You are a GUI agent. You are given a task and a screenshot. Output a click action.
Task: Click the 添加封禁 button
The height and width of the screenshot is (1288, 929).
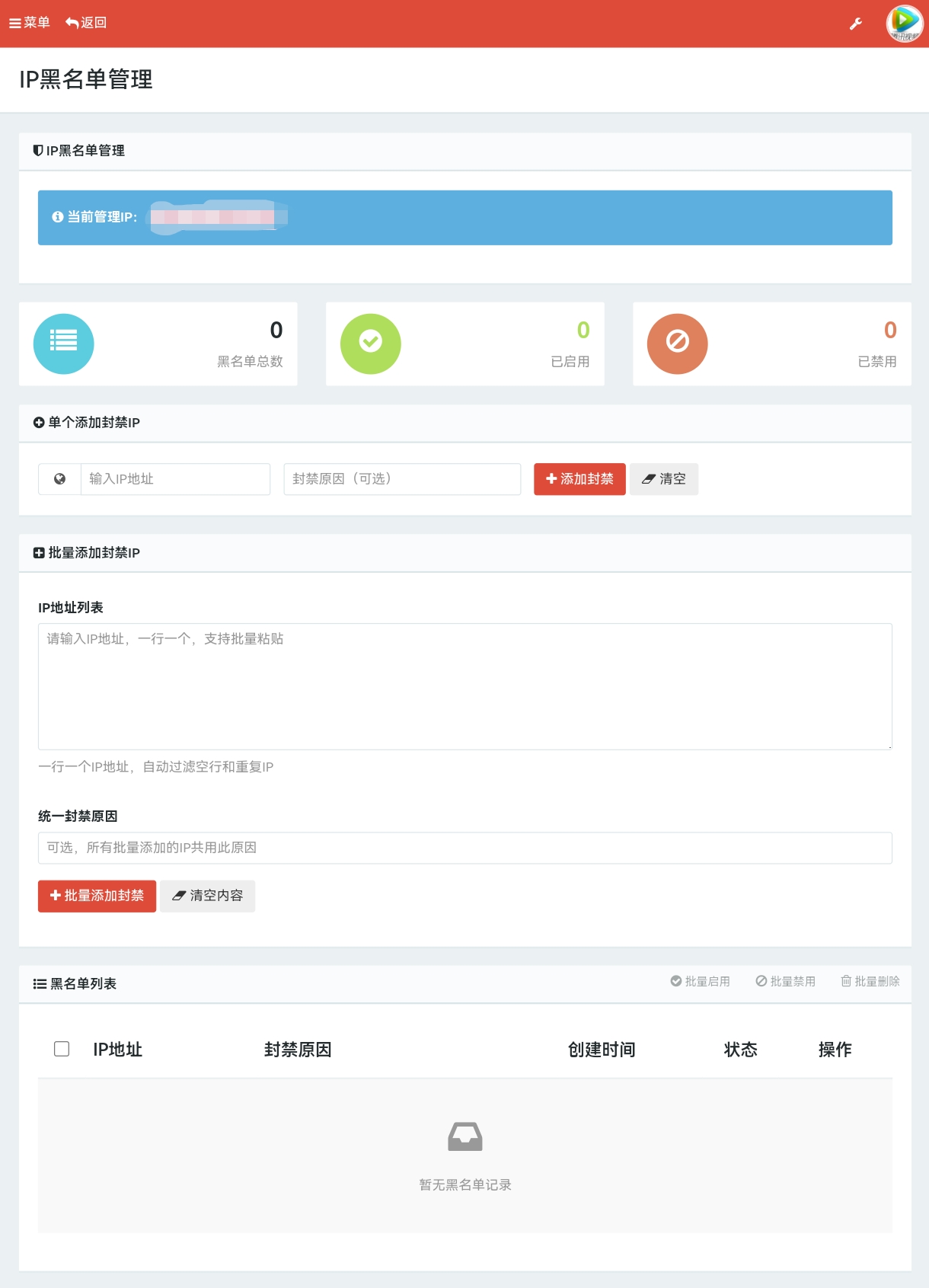tap(579, 479)
